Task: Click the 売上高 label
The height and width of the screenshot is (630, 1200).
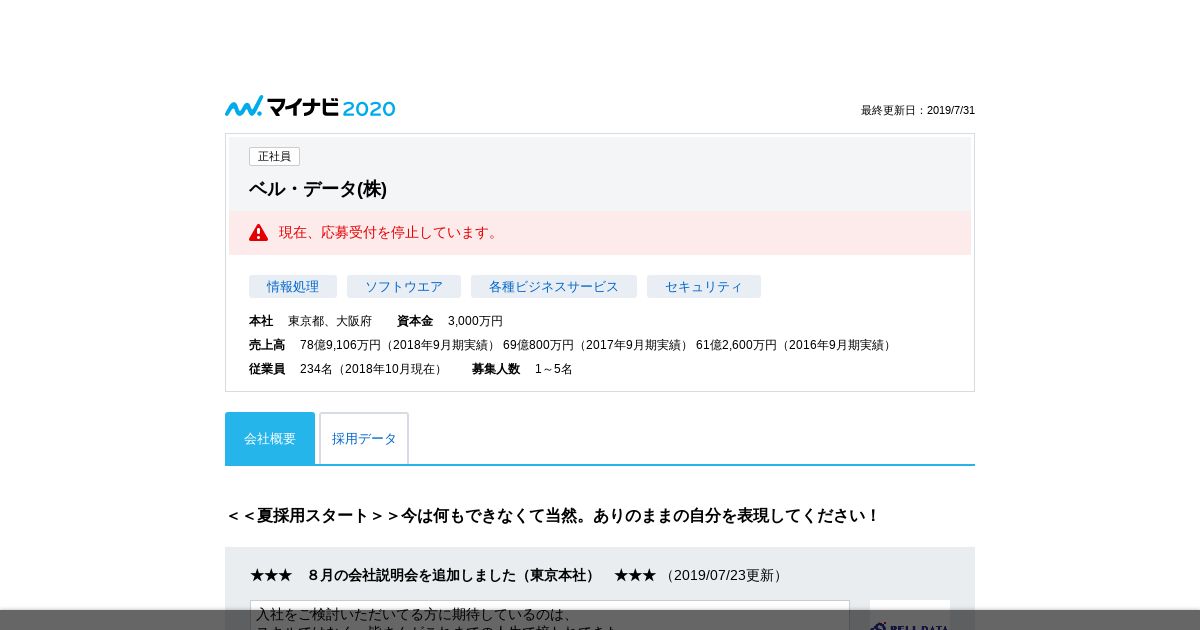Action: 267,345
